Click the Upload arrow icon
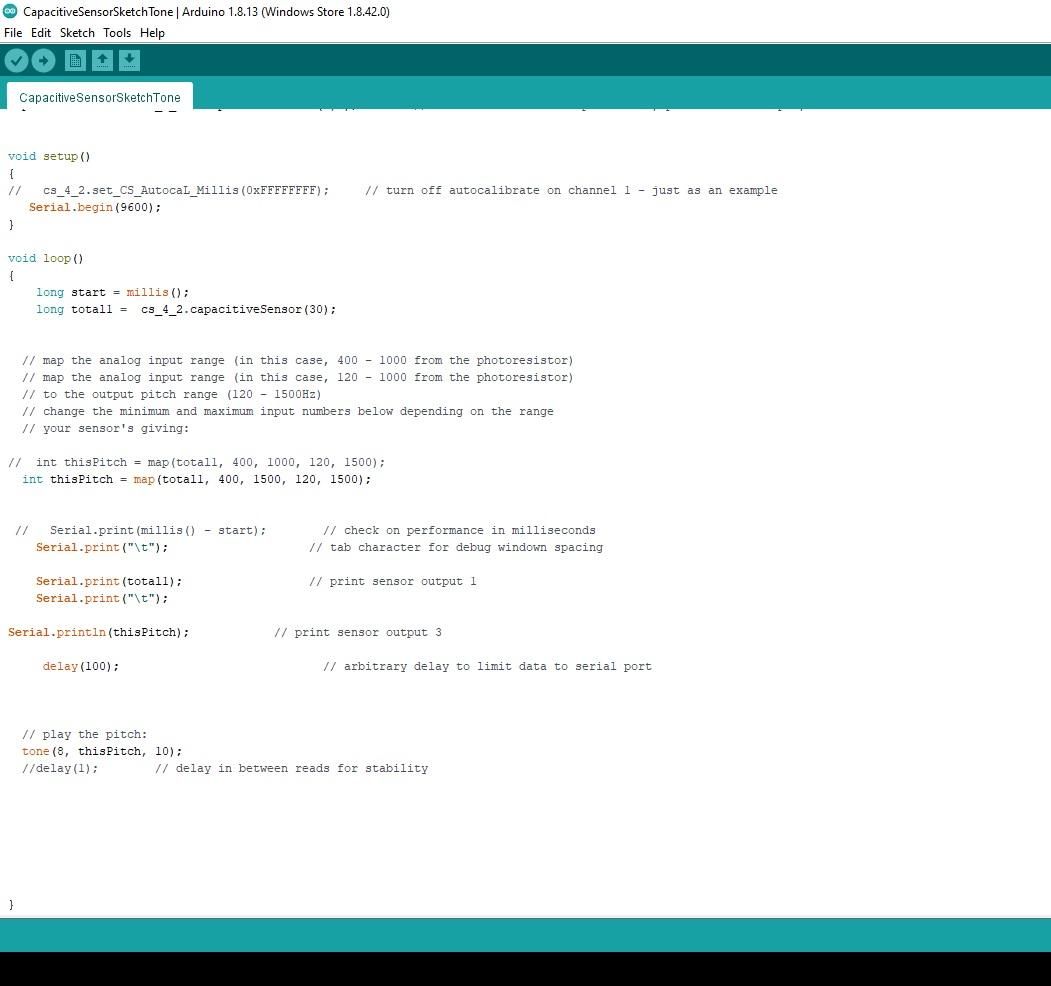The height and width of the screenshot is (986, 1051). 43,60
